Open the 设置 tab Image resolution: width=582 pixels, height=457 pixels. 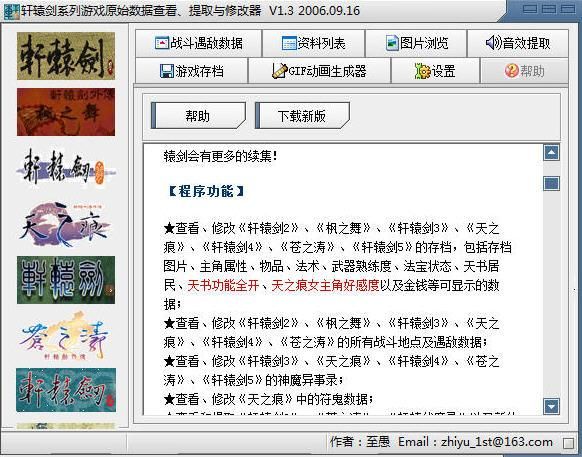pos(435,71)
